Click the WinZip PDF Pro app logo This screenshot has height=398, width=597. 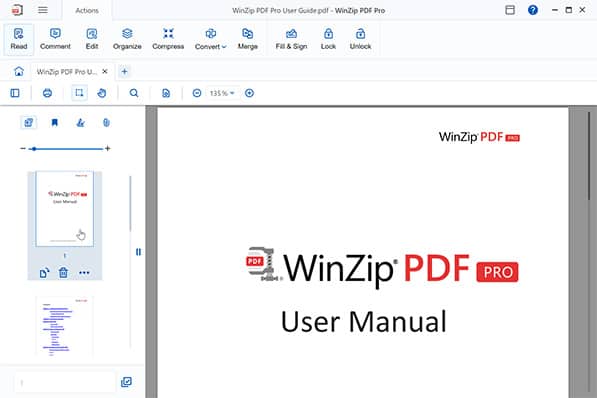click(x=17, y=10)
